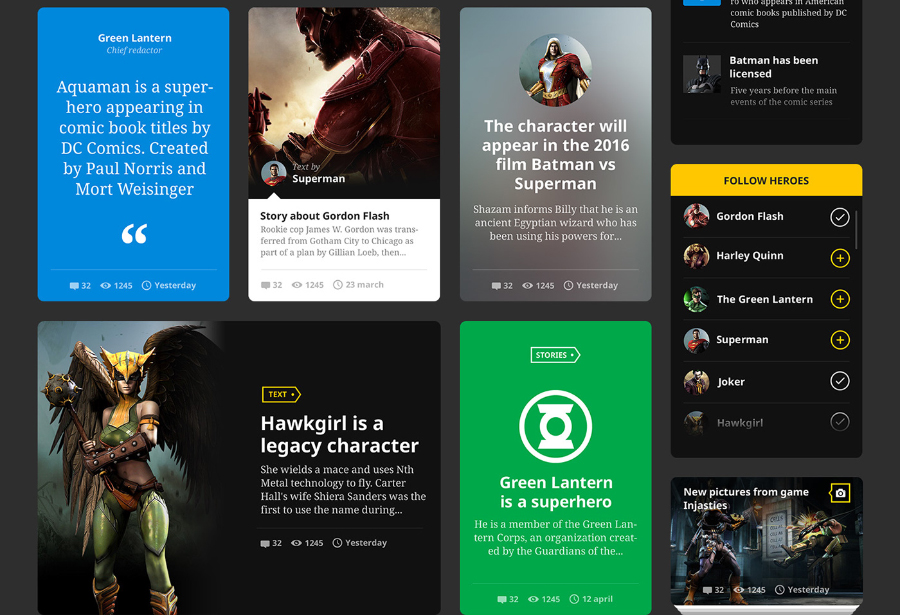The width and height of the screenshot is (900, 615).
Task: Click clock icon on the Shazam card
Action: point(568,285)
